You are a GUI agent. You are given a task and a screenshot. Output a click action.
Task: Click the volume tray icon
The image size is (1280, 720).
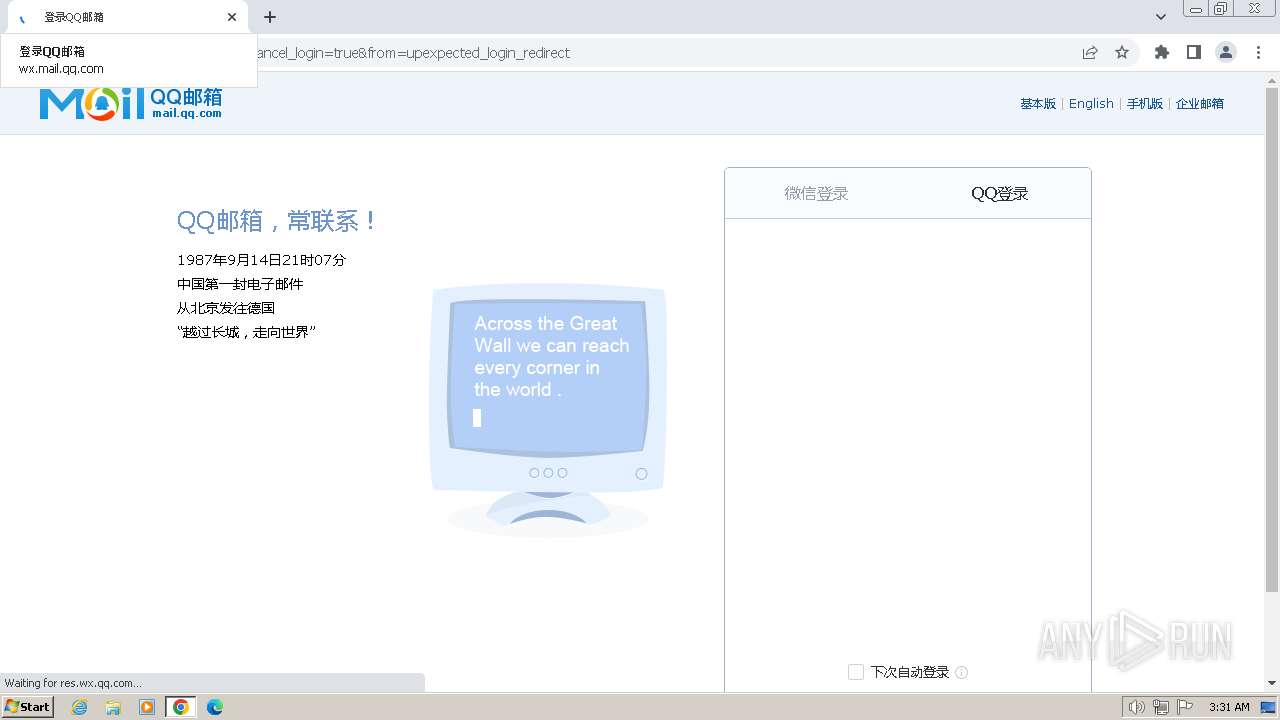click(x=1137, y=707)
